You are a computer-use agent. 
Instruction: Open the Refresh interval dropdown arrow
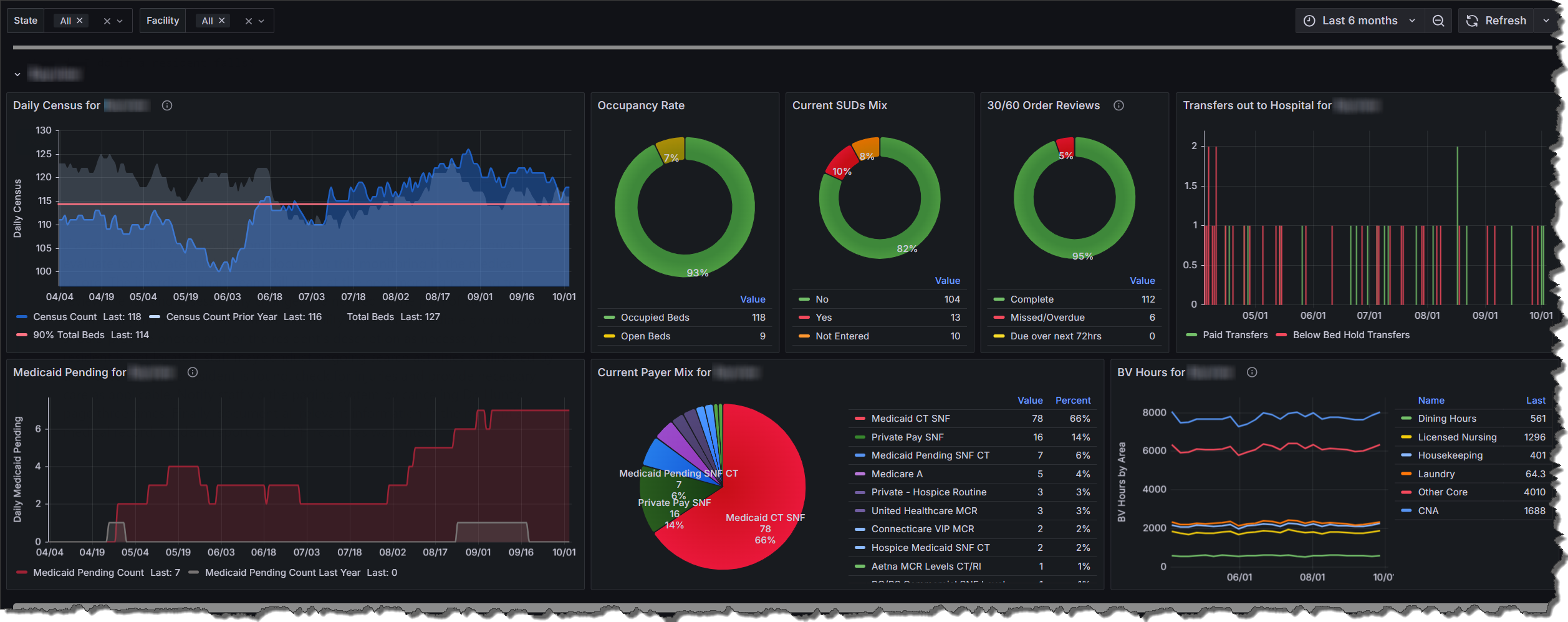pos(1546,21)
